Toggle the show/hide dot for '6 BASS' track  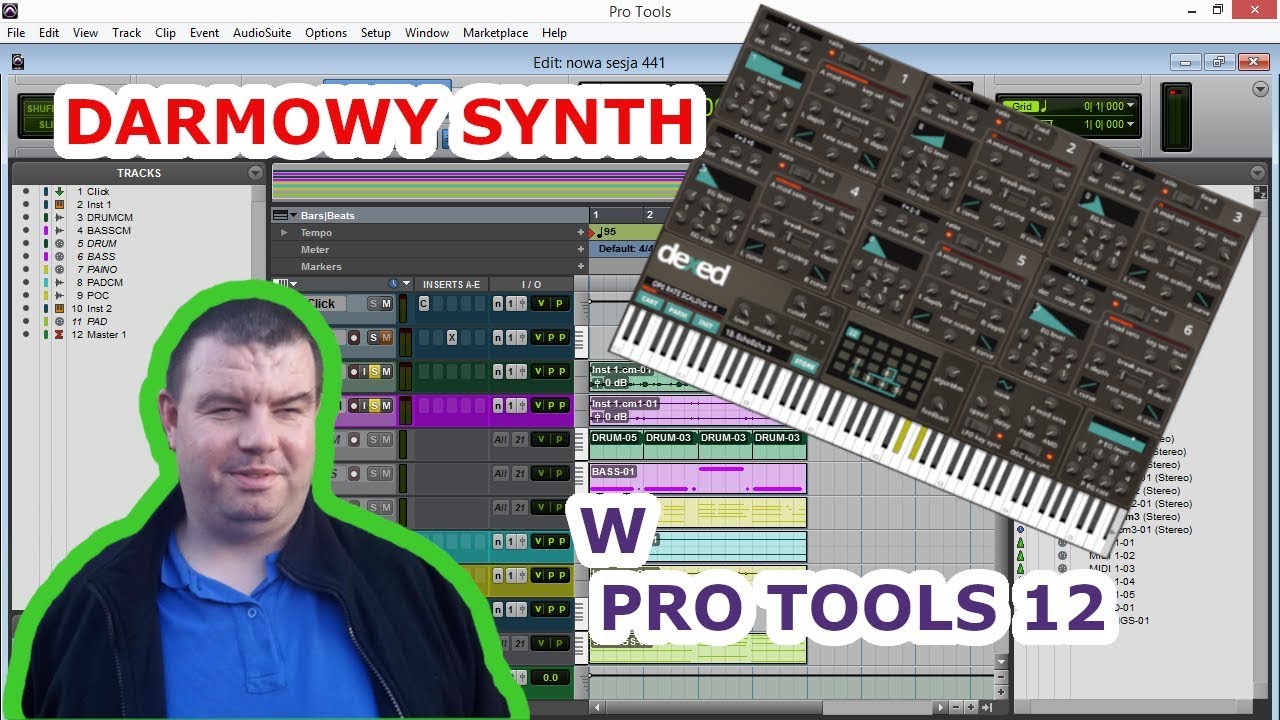point(27,256)
